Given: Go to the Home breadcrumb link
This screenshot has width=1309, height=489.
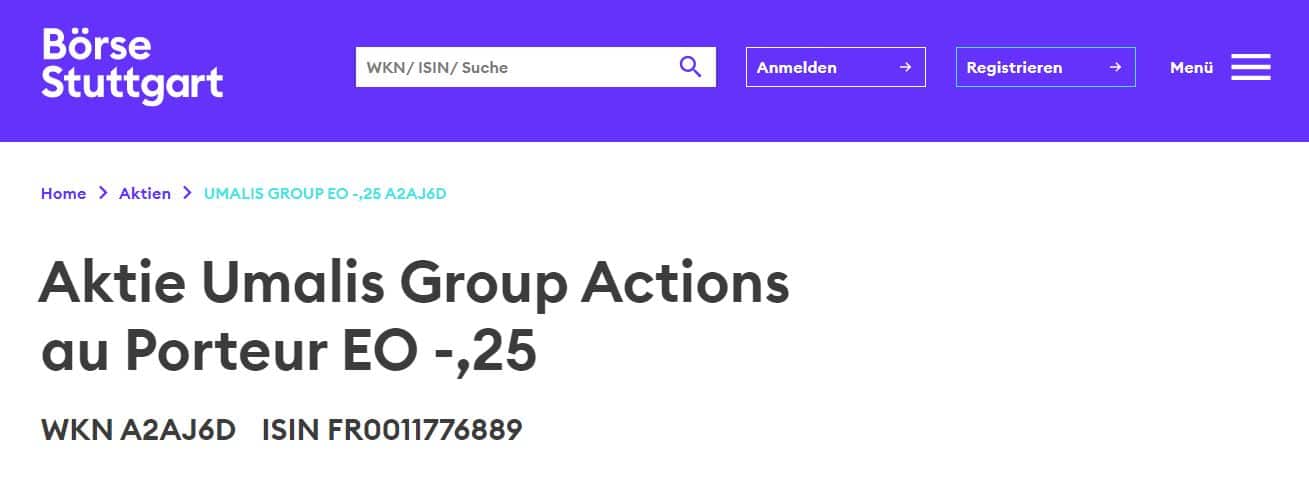Looking at the screenshot, I should tap(63, 193).
